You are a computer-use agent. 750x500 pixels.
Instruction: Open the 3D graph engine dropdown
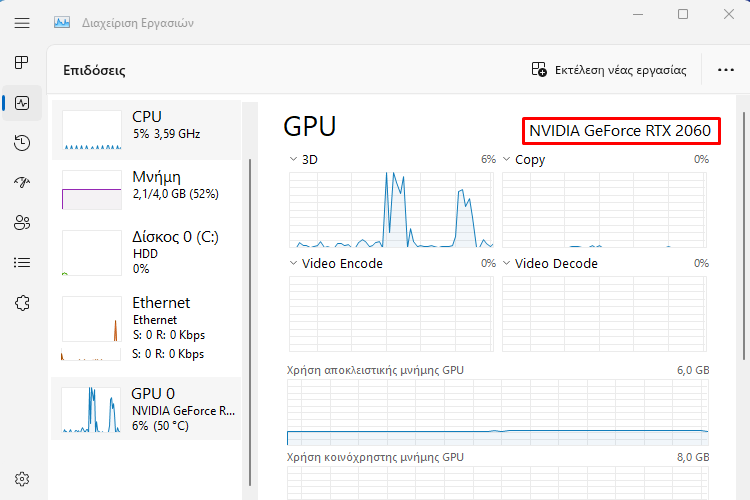[x=293, y=159]
